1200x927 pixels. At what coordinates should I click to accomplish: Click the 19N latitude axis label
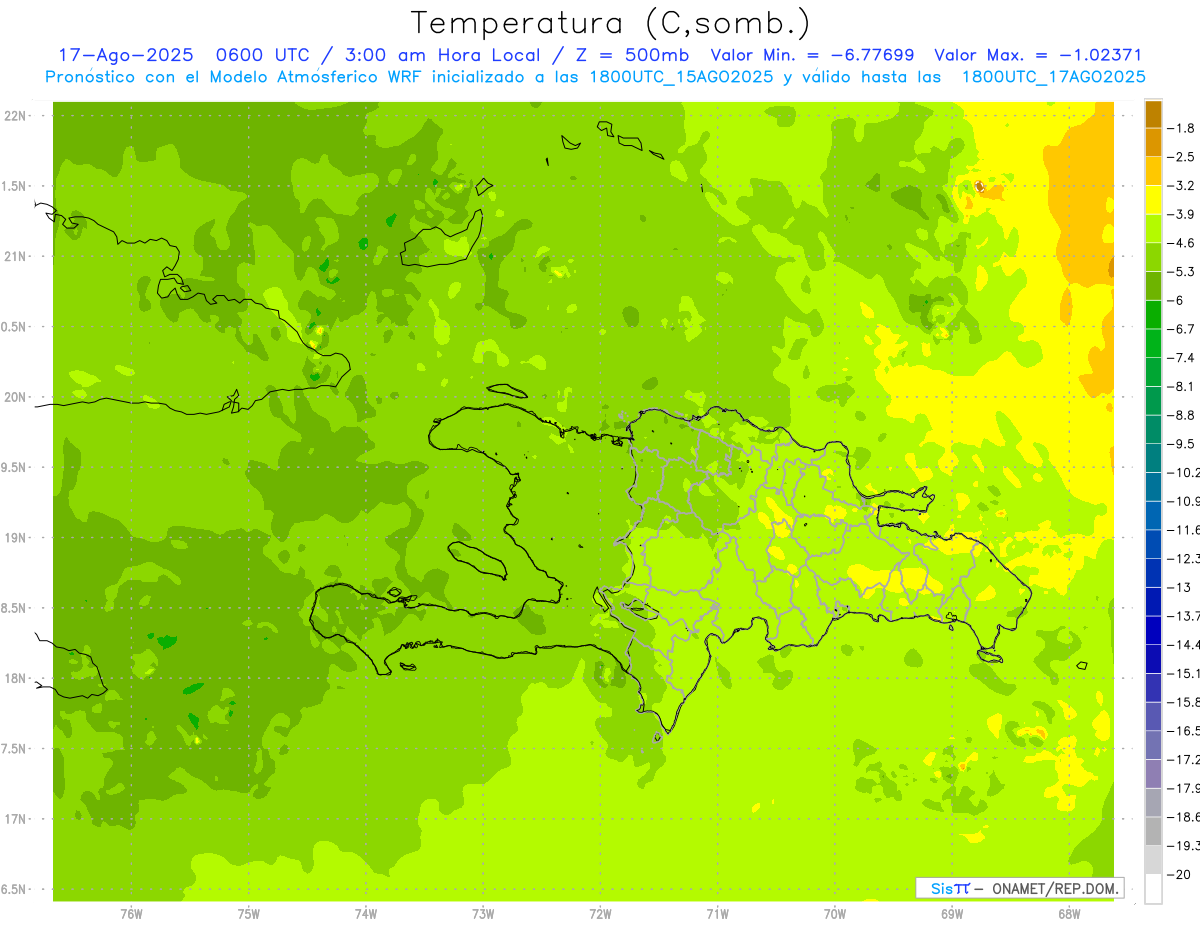15,538
